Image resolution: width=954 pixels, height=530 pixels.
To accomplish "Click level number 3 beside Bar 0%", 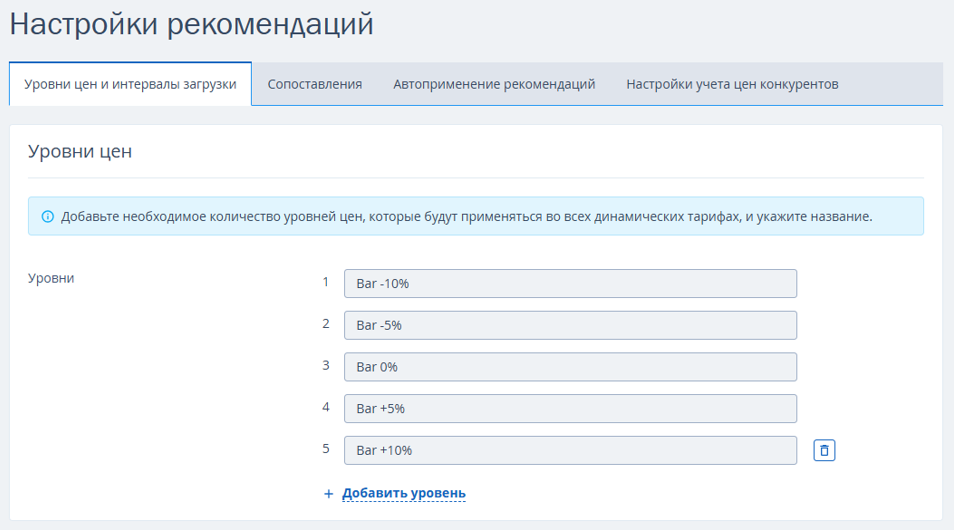I will [x=326, y=365].
